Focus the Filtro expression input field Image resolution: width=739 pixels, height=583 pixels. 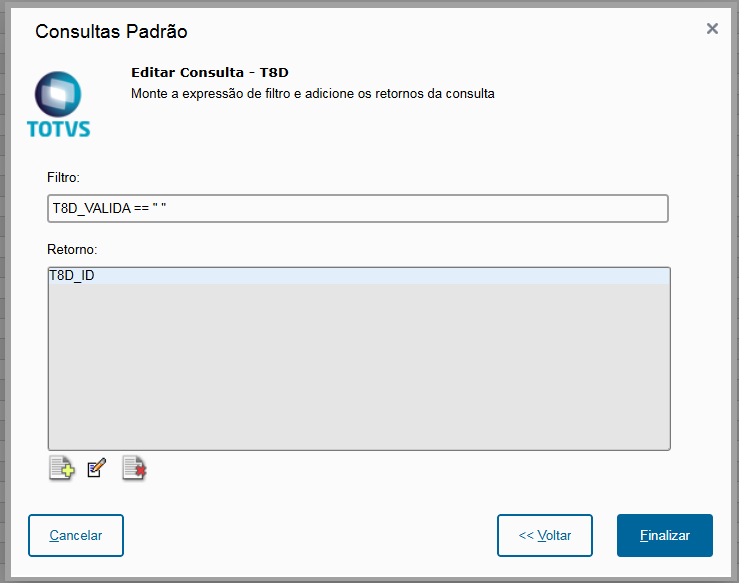click(x=358, y=209)
